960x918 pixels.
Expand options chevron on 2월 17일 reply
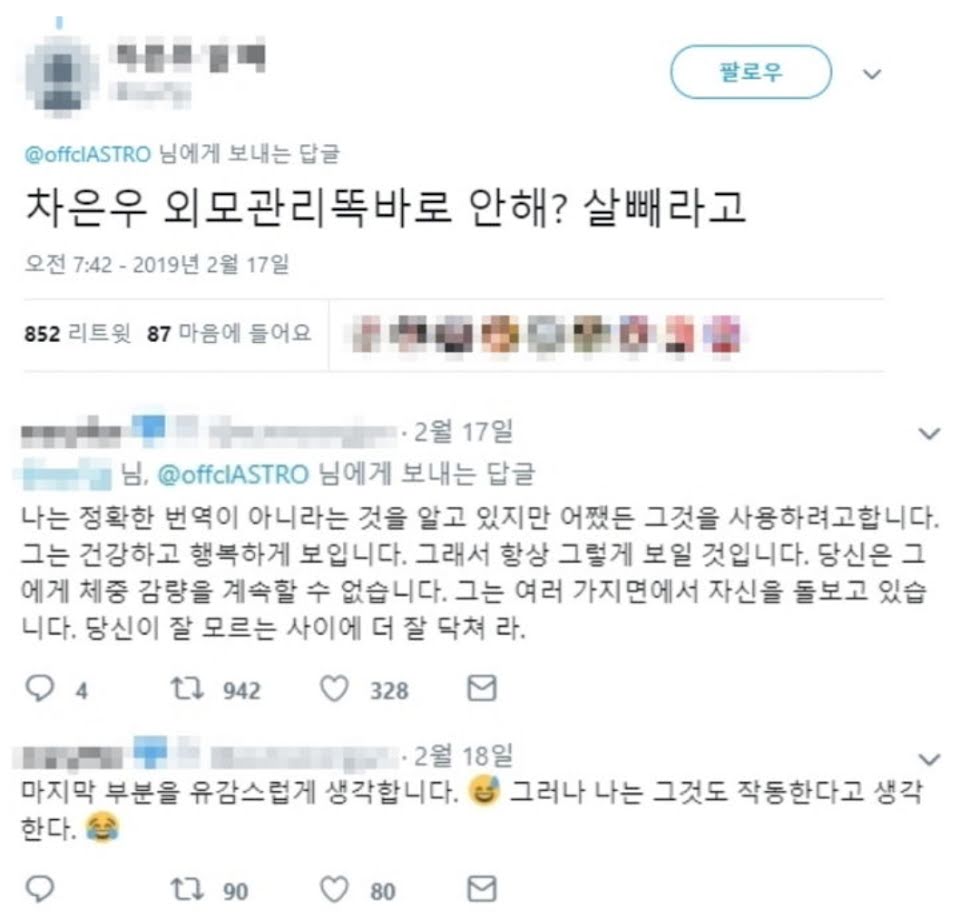click(x=929, y=434)
